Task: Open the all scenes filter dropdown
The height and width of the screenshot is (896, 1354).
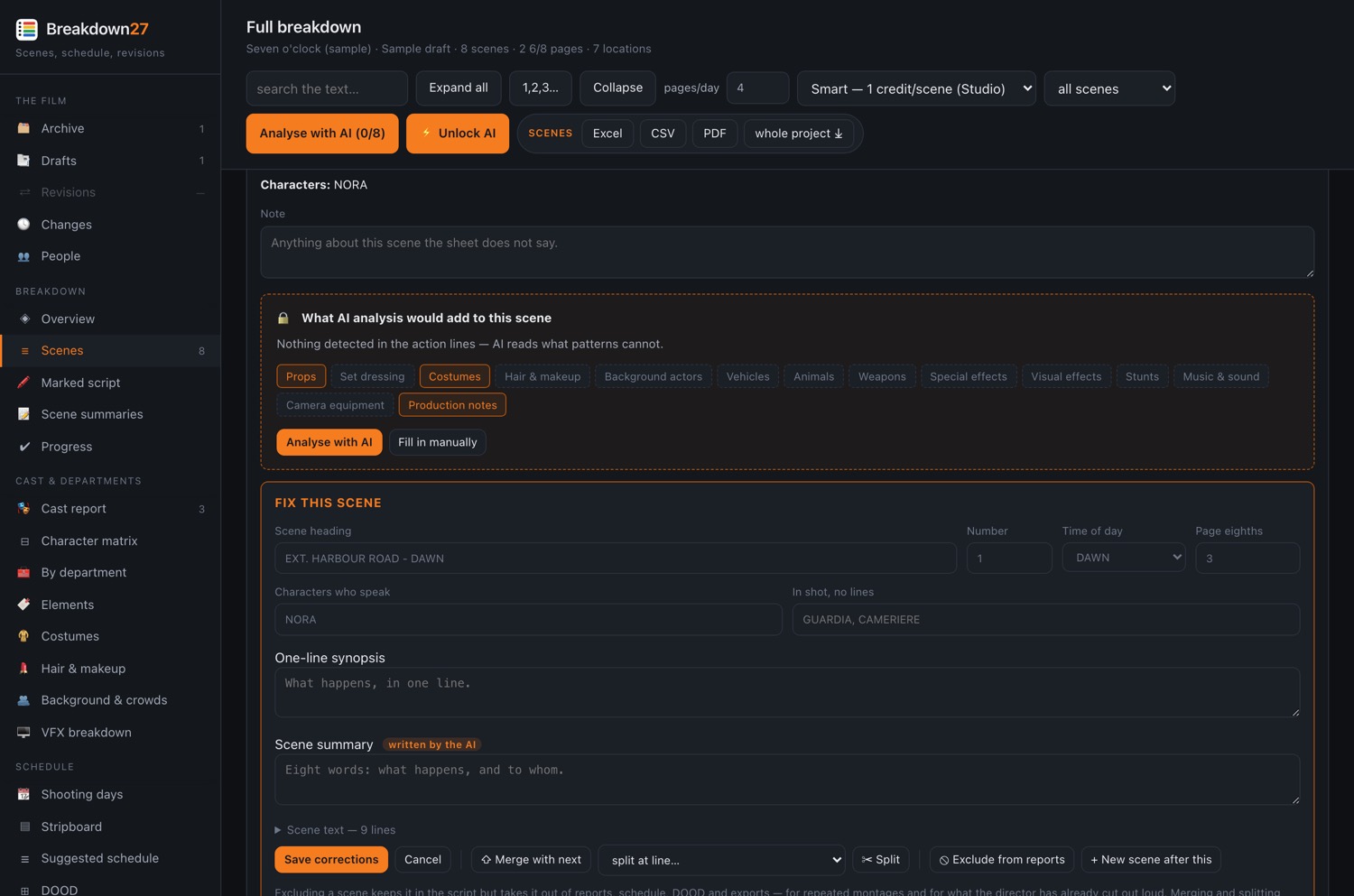Action: pyautogui.click(x=1109, y=88)
